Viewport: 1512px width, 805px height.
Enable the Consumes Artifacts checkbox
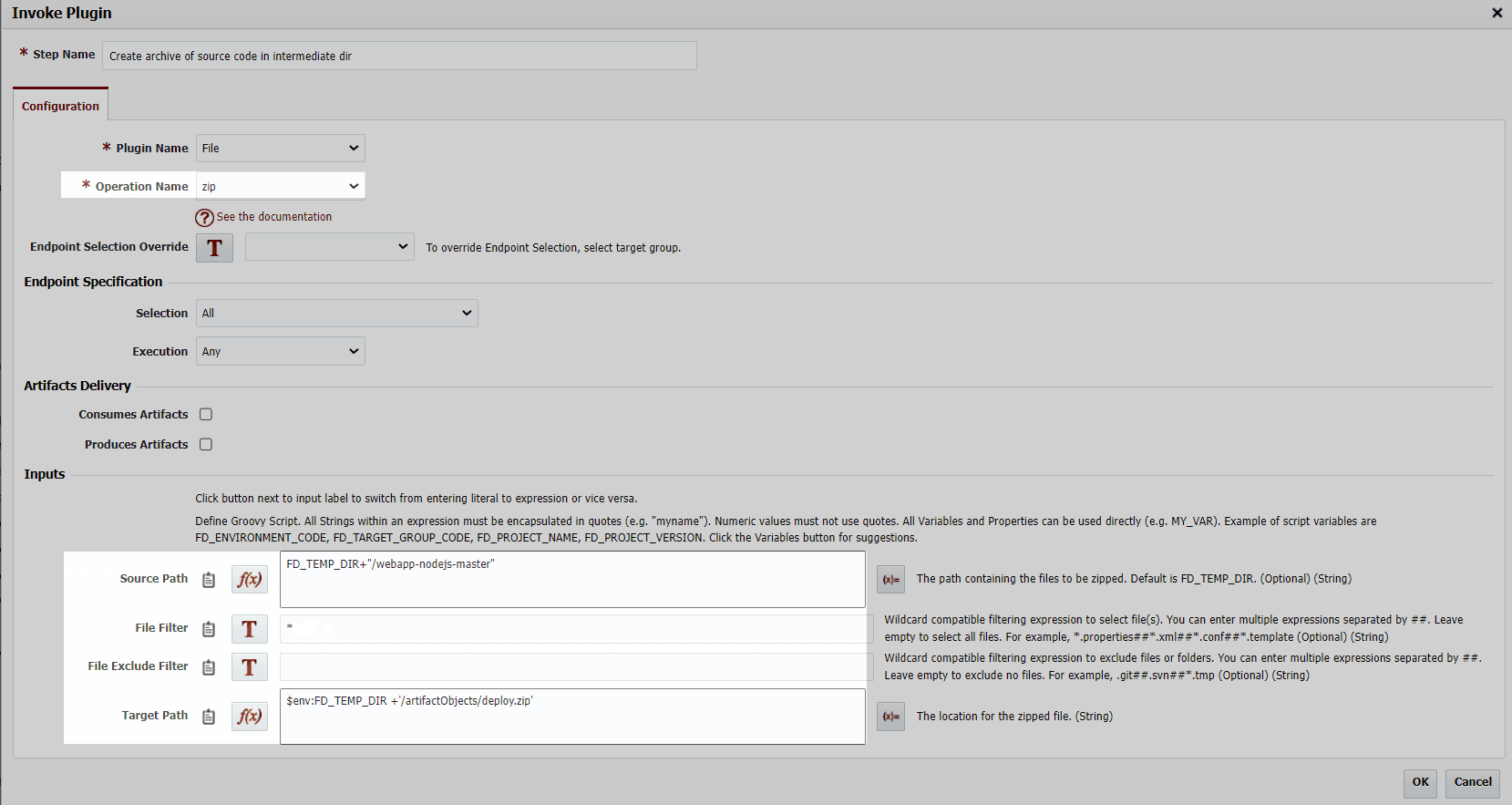206,414
